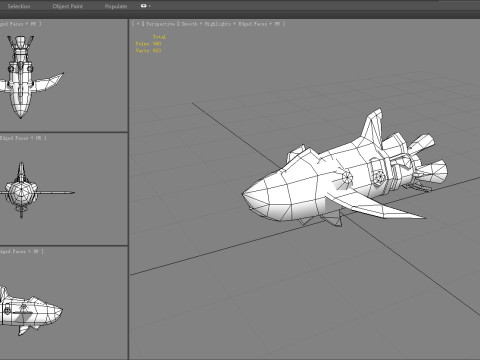Switch to the Populate ribbon tab

point(116,6)
